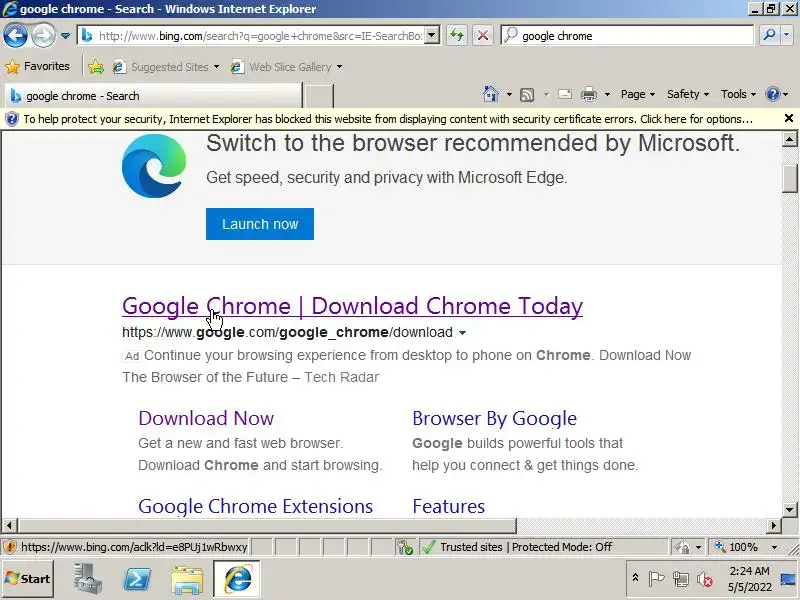
Task: Click the taskbar clock showing 2:24 AM
Action: [749, 579]
